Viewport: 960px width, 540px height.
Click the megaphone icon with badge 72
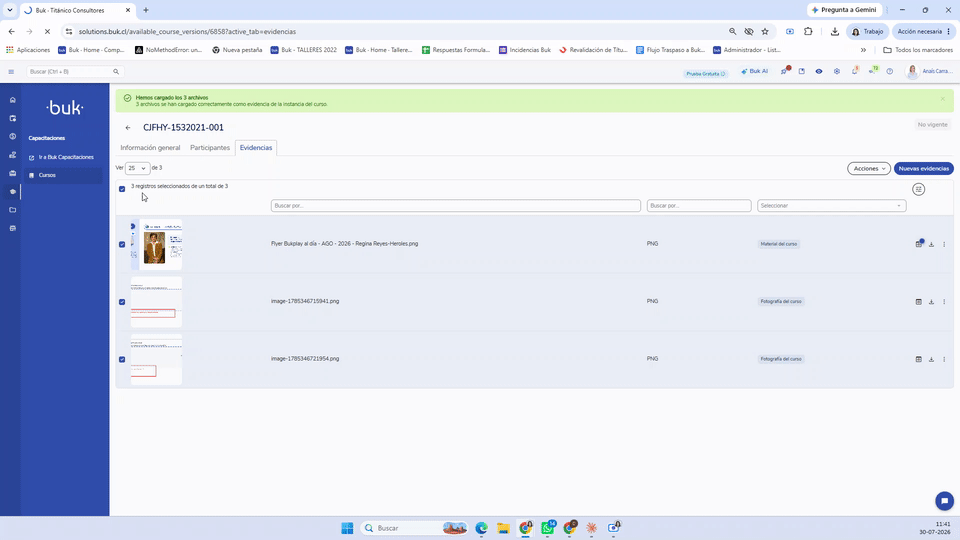tap(873, 71)
